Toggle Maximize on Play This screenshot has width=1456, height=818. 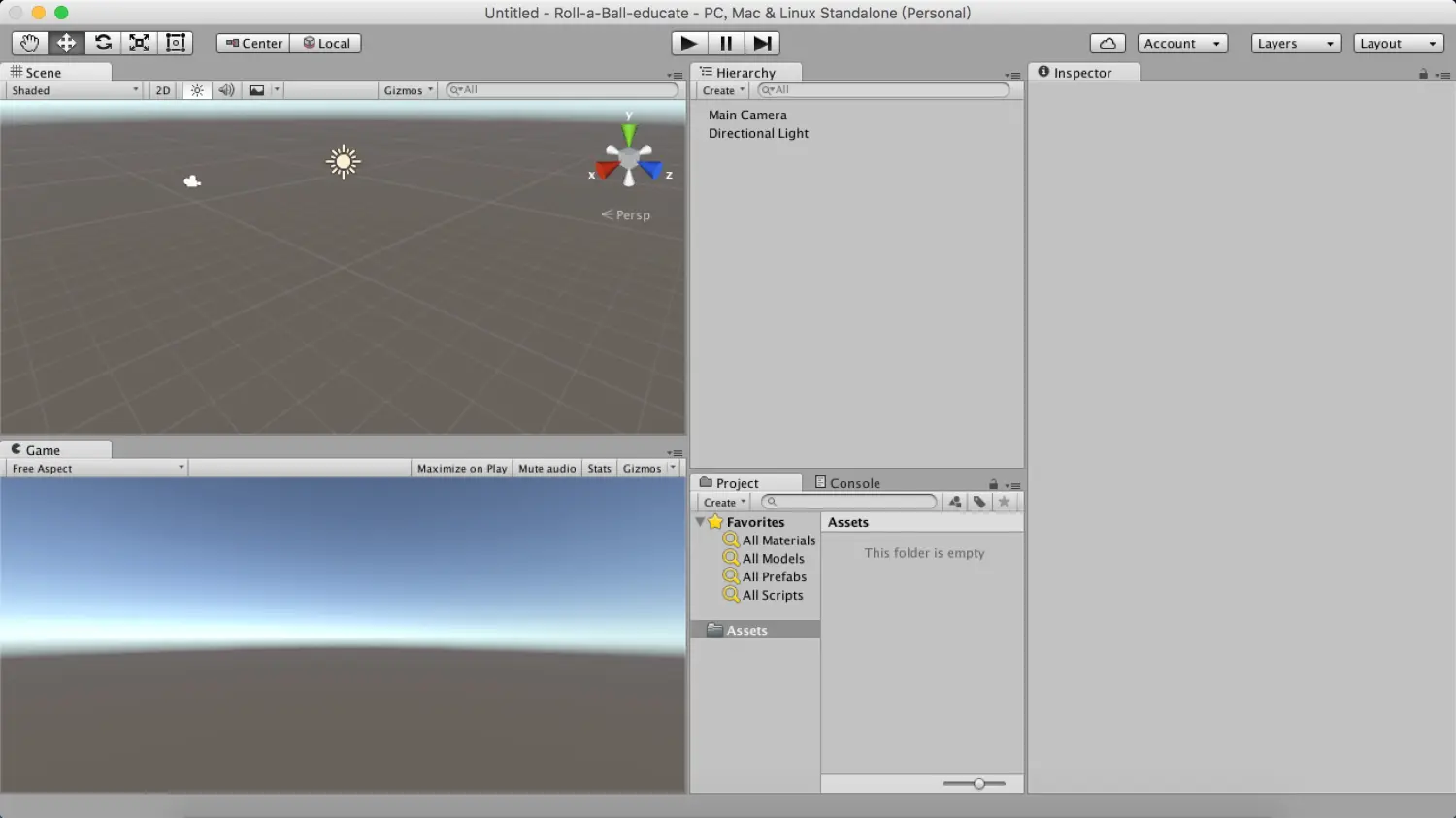(462, 468)
